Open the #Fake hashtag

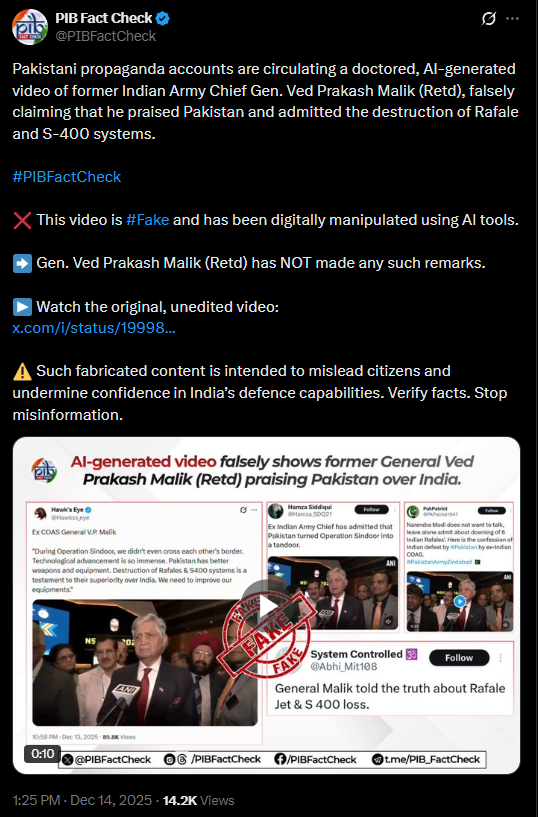pos(147,220)
